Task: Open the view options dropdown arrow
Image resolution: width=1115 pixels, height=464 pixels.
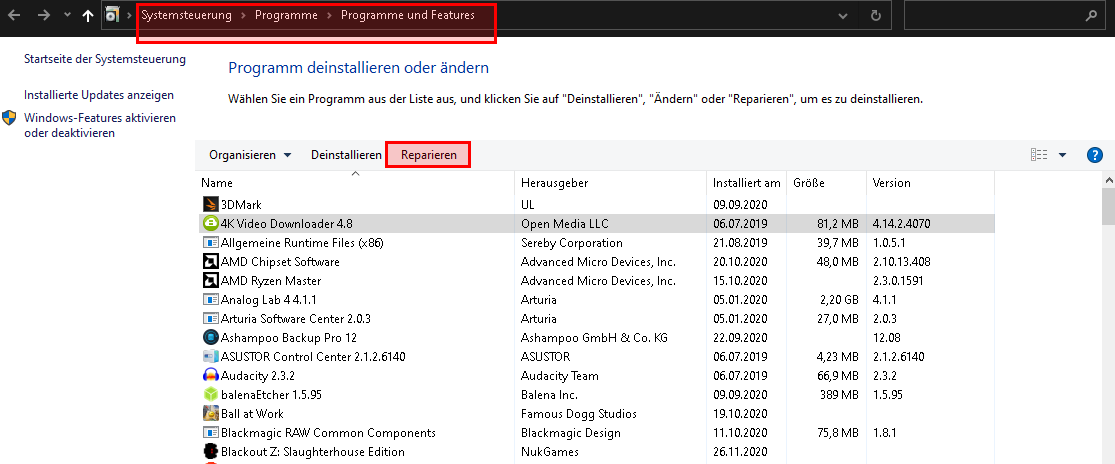Action: click(1062, 155)
